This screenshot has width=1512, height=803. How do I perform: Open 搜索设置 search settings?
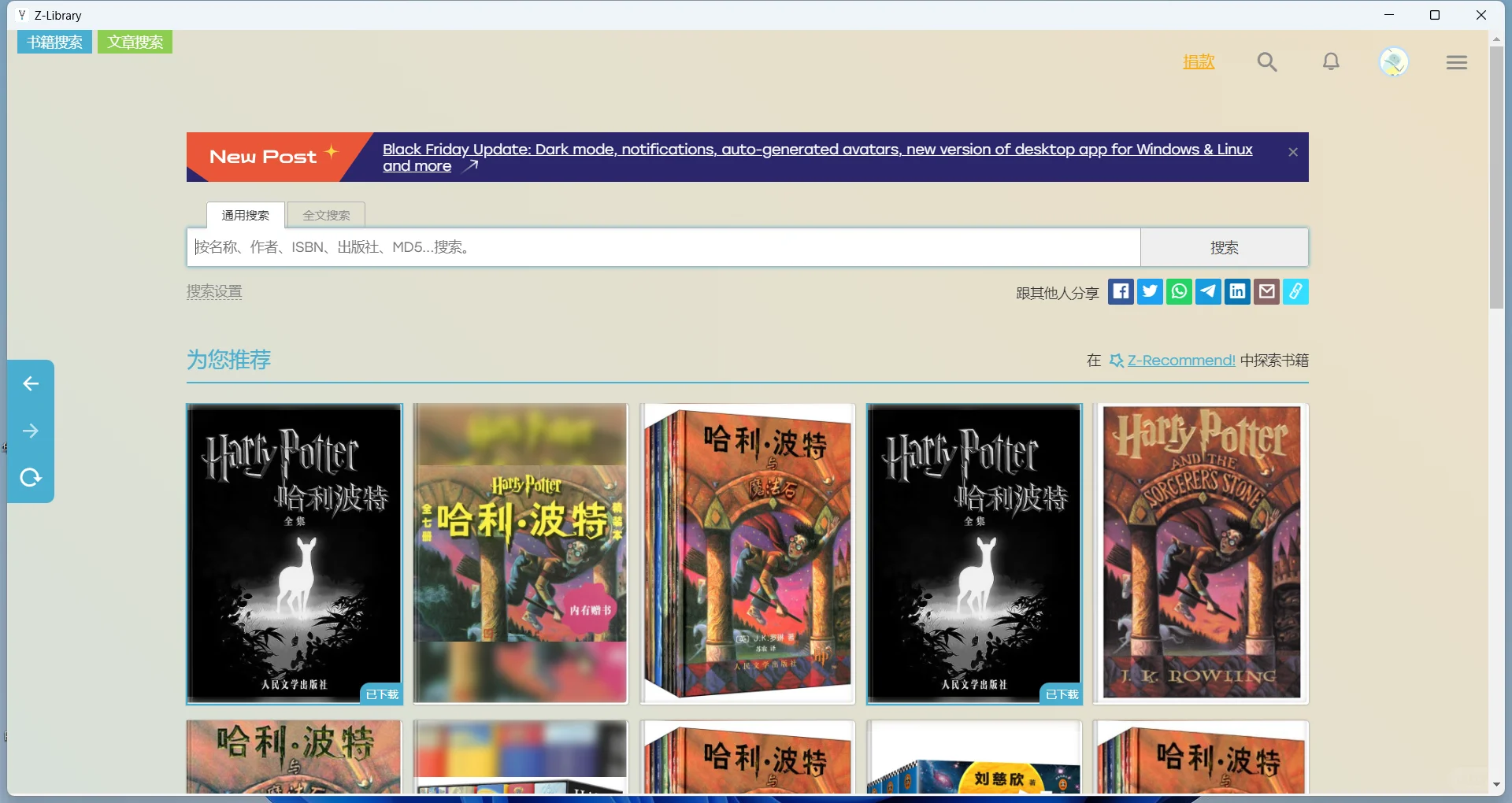pos(214,291)
